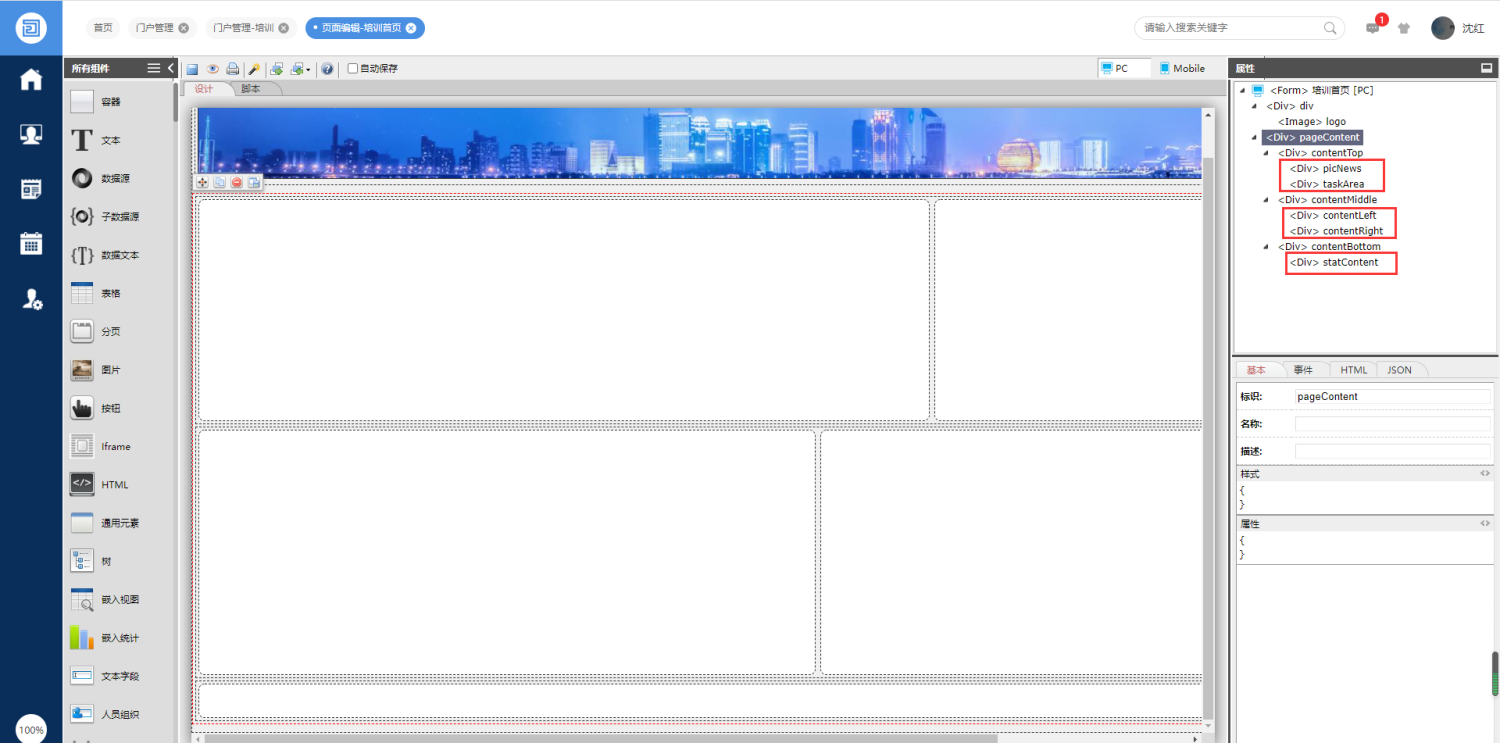This screenshot has width=1500, height=743.
Task: Click the 100% zoom indicator
Action: pyautogui.click(x=31, y=730)
